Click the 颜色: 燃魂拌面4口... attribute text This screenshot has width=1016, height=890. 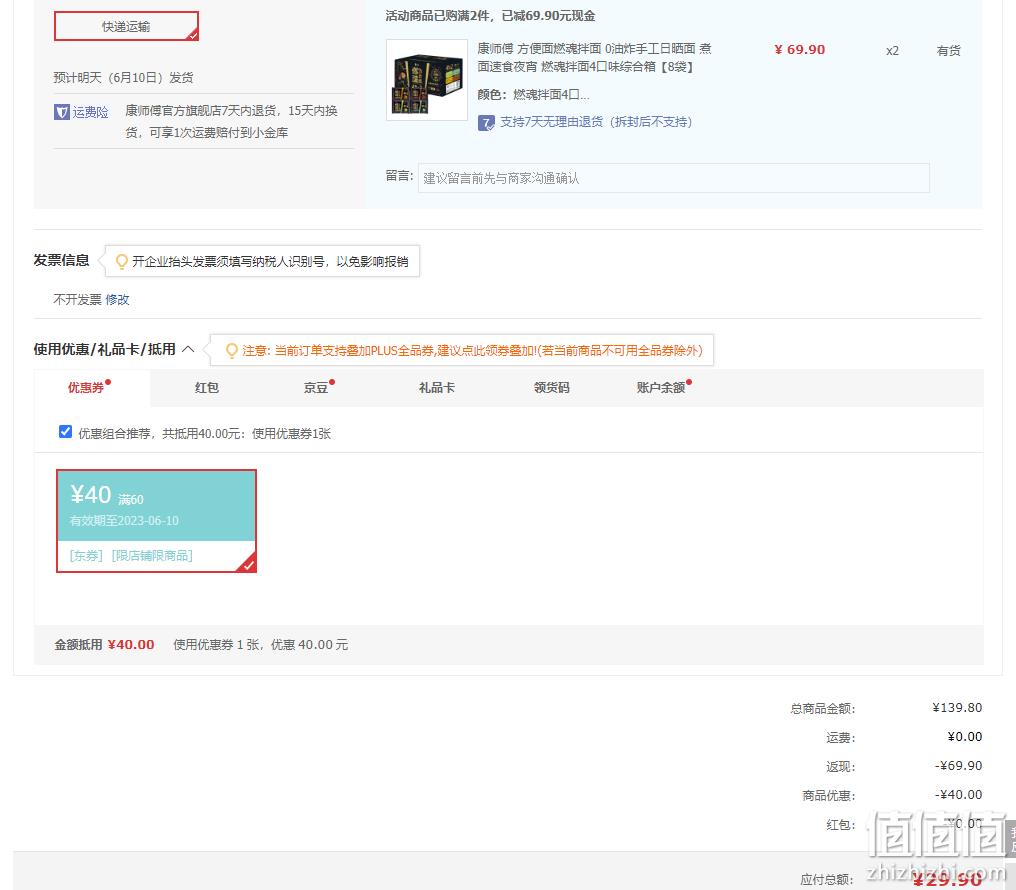(x=533, y=95)
